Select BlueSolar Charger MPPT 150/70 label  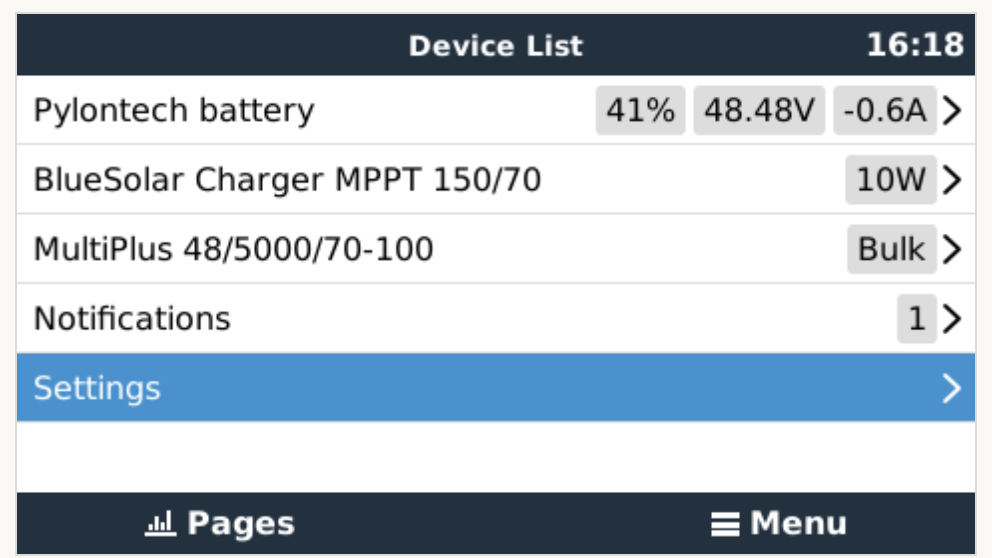[x=287, y=180]
